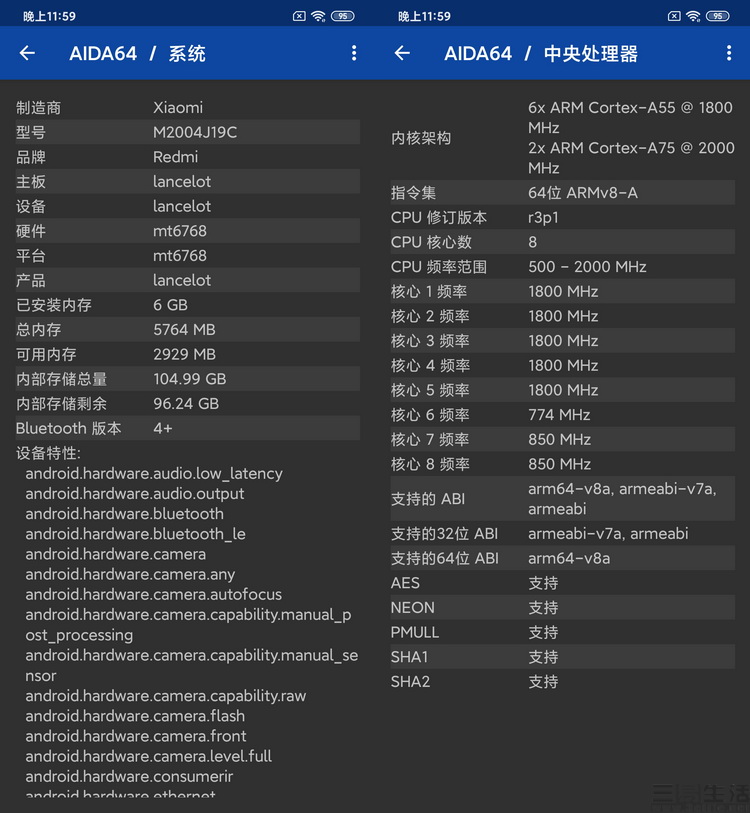Tap battery indicator in right status bar

[717, 16]
